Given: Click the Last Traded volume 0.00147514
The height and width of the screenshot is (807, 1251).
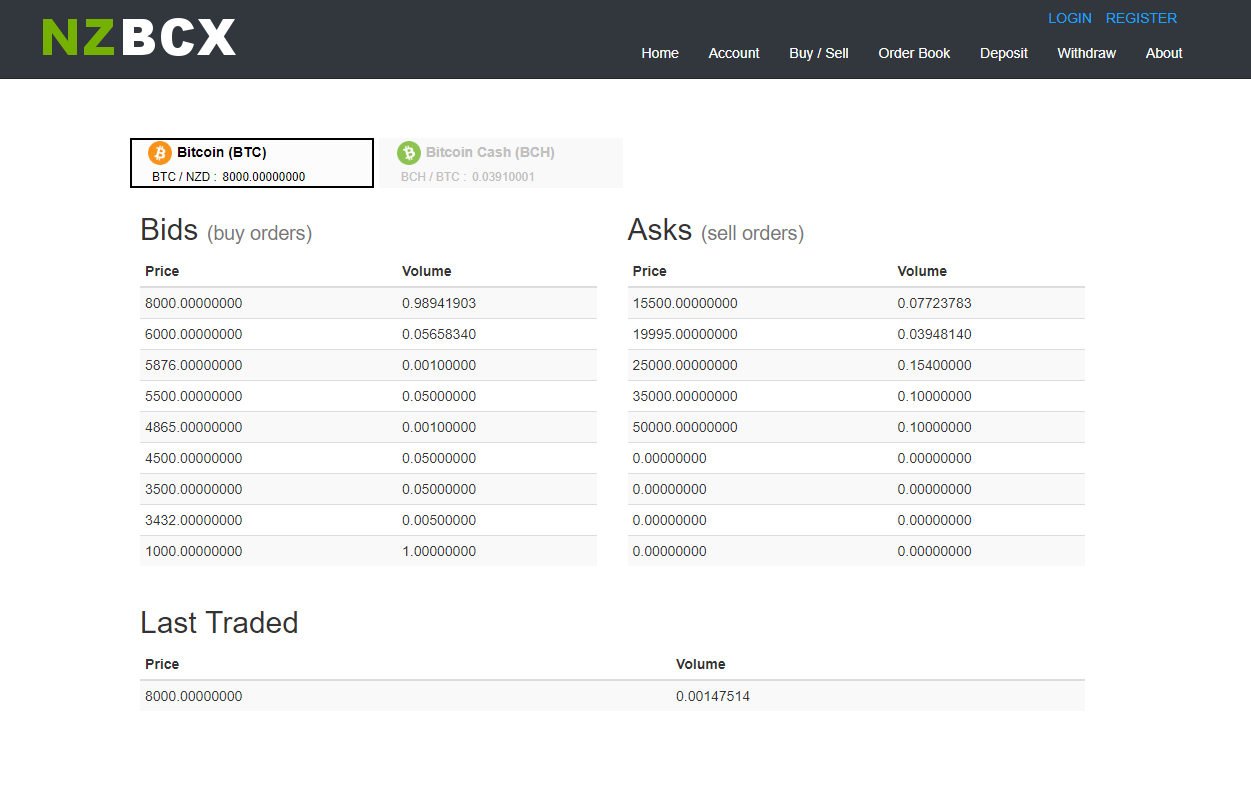Looking at the screenshot, I should click(x=713, y=696).
